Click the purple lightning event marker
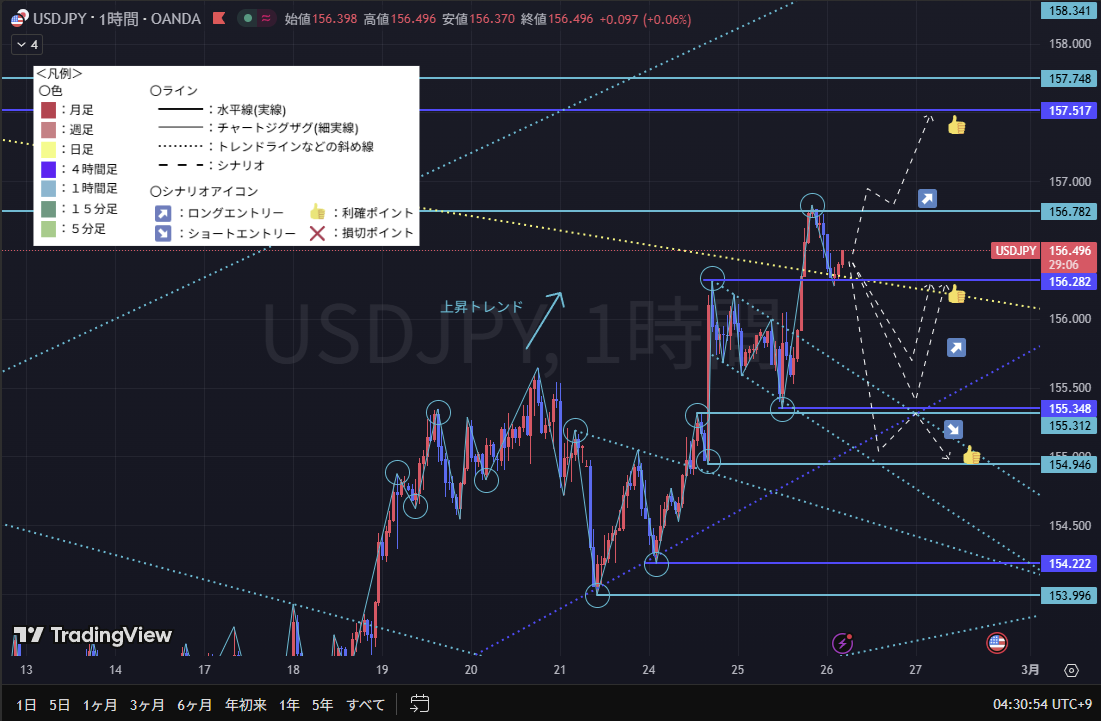This screenshot has width=1101, height=721. click(843, 643)
